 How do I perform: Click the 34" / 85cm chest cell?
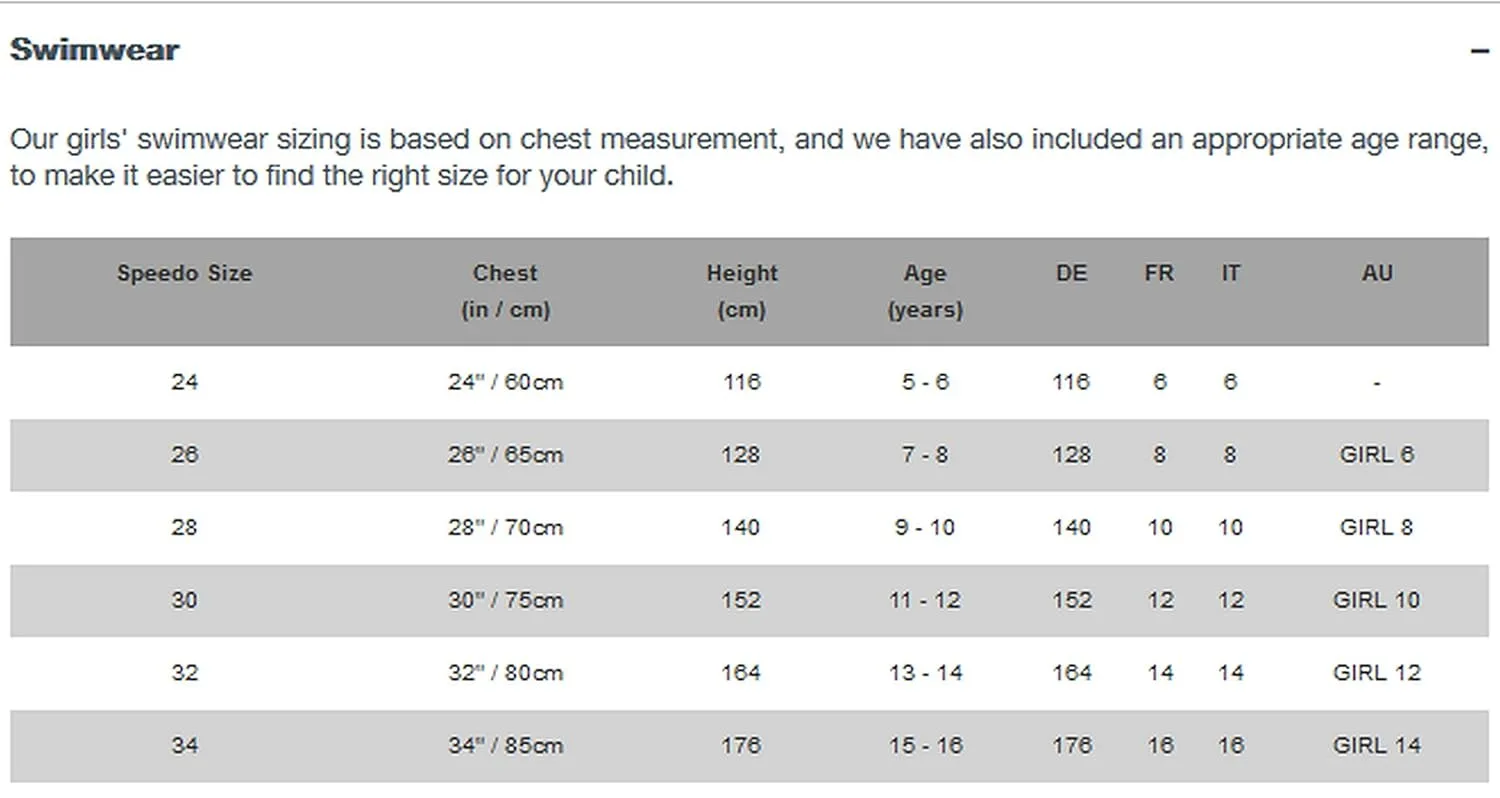pyautogui.click(x=505, y=746)
